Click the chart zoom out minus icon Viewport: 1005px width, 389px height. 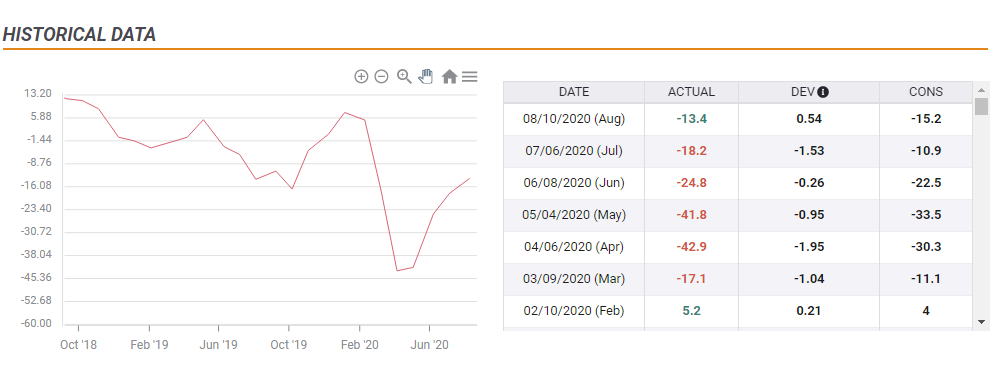pos(381,77)
